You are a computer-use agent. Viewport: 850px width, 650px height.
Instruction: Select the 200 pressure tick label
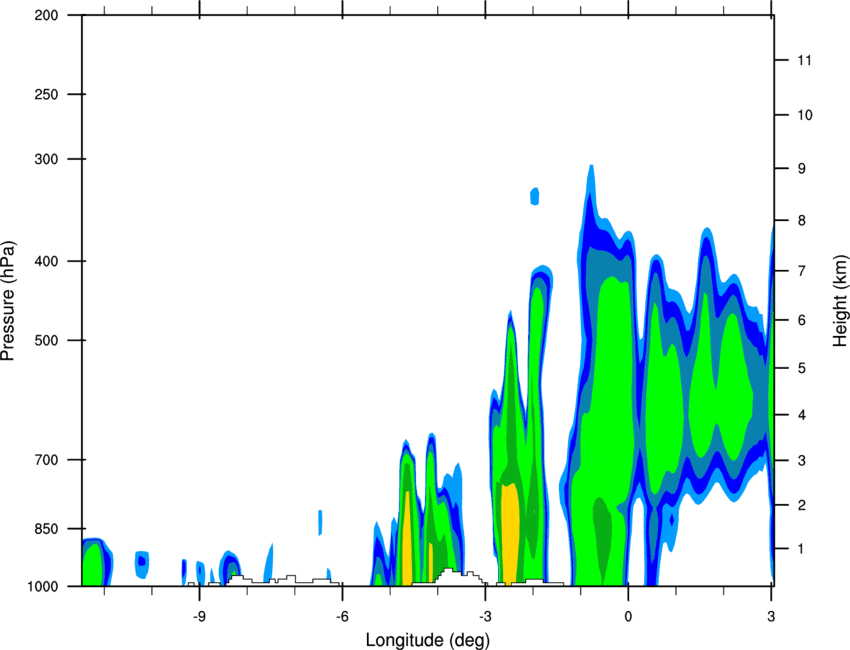point(46,15)
